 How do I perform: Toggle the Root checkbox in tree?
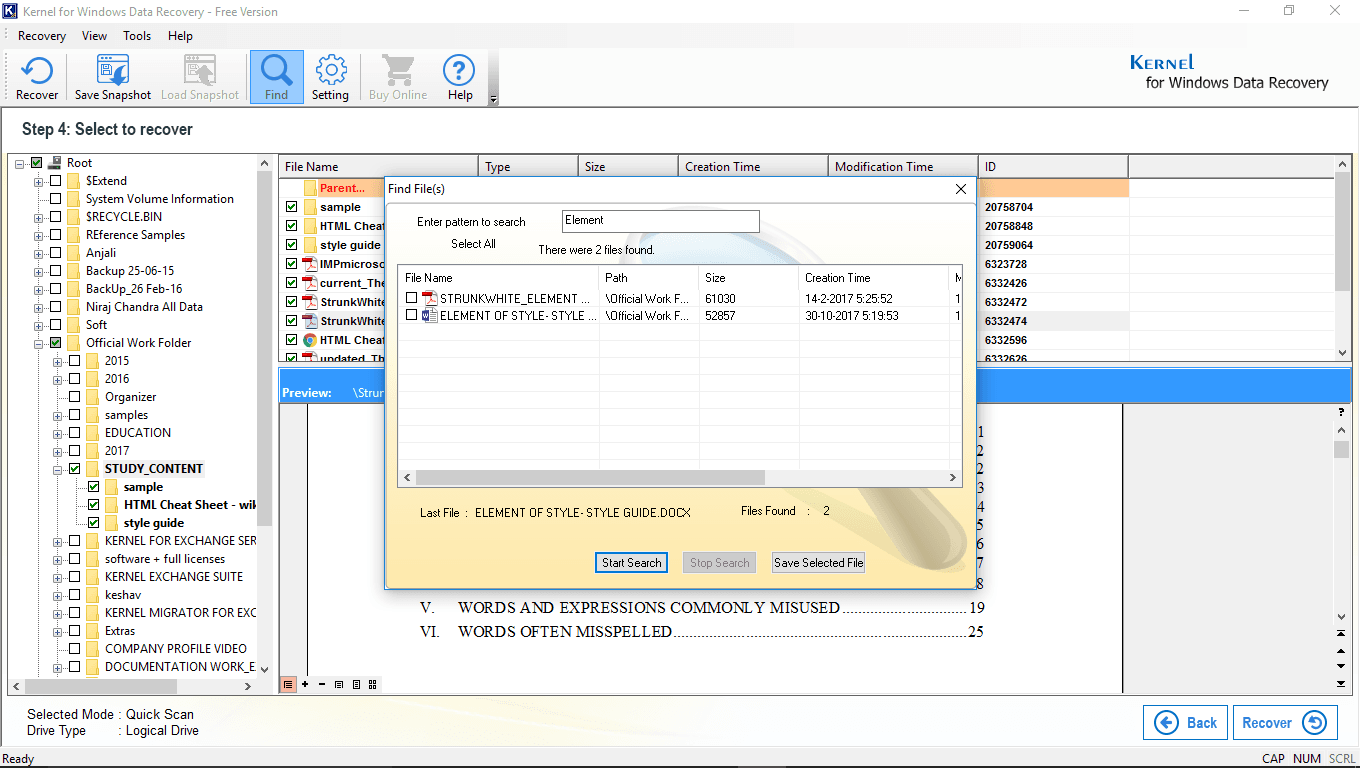(37, 163)
